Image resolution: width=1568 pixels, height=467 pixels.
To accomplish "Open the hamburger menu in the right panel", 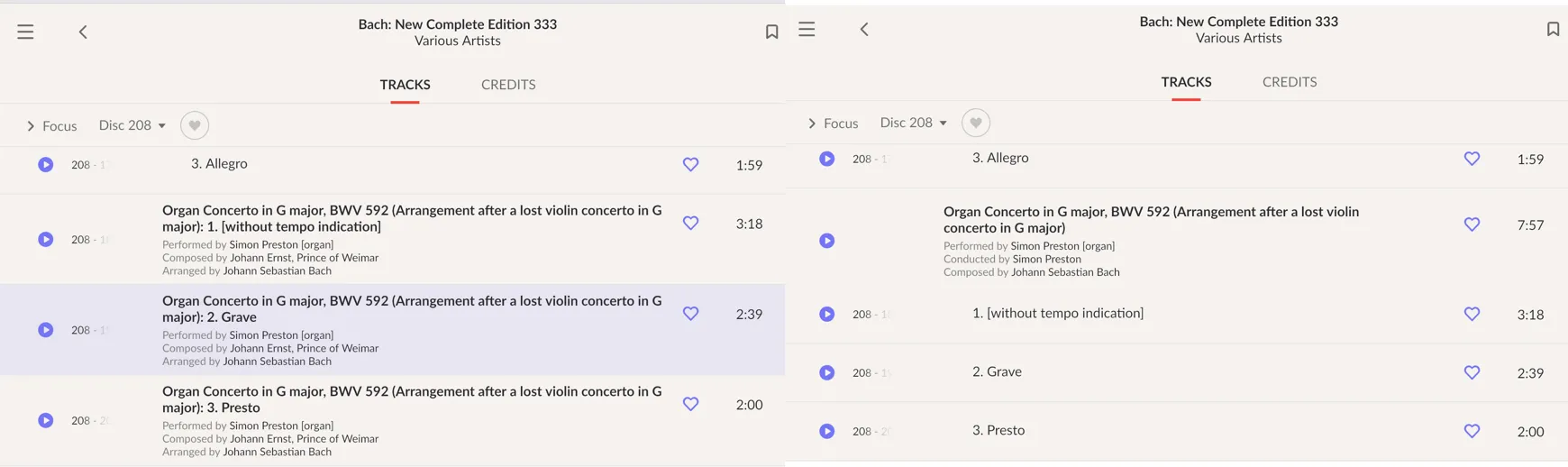I will 807,30.
